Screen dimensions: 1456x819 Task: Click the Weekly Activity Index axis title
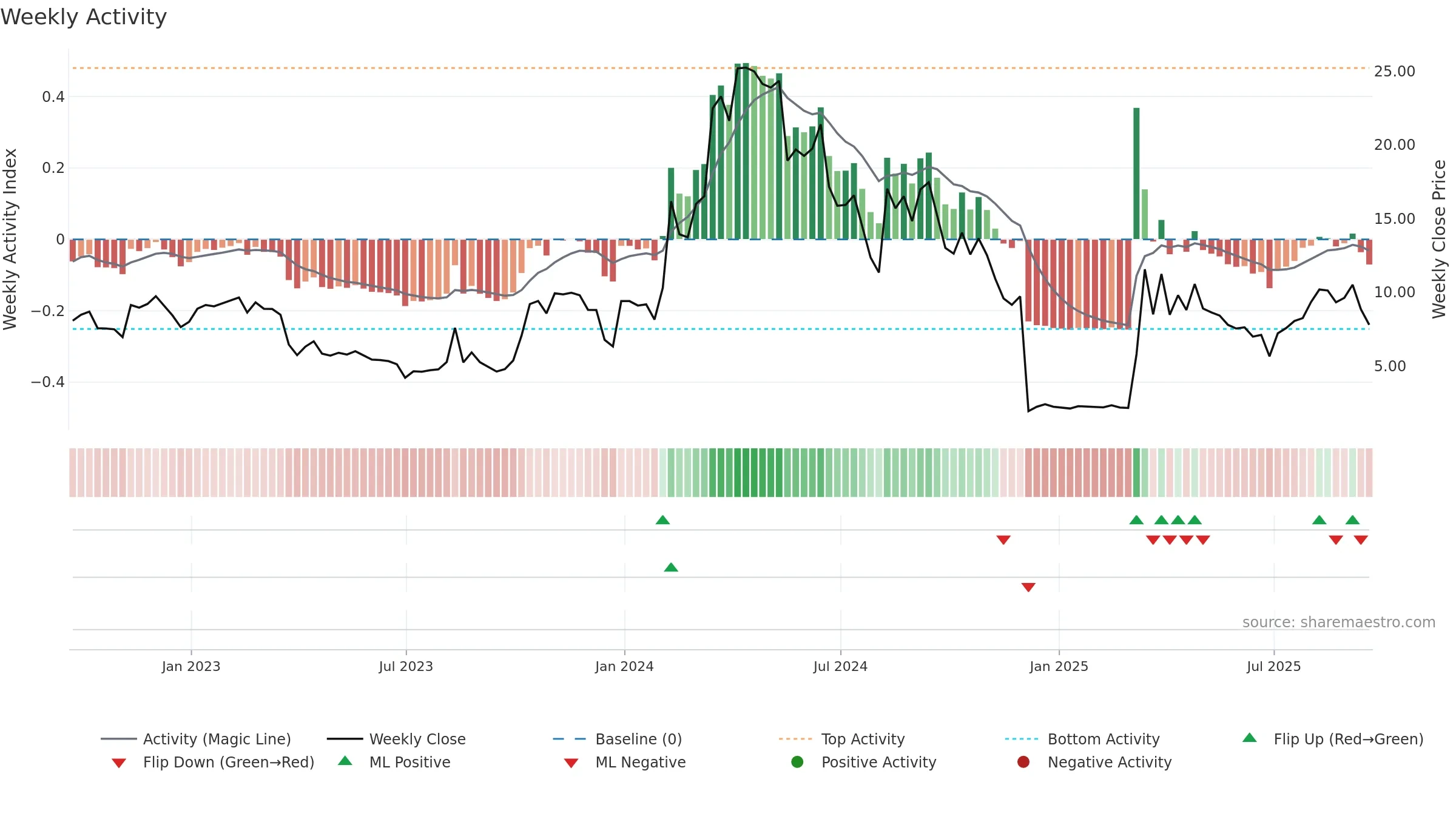coord(10,239)
